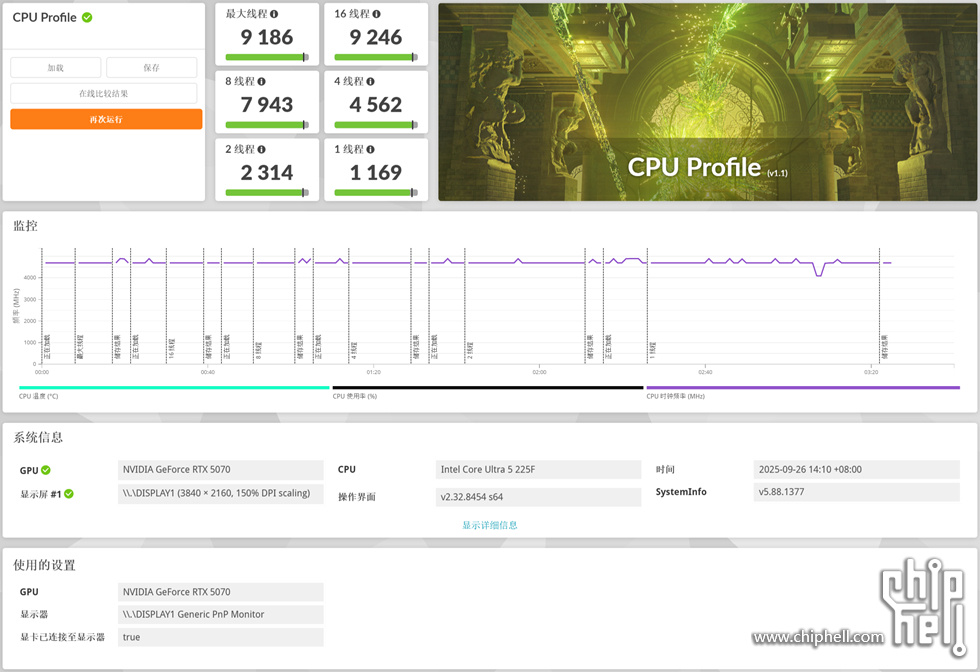Click the system info GPU field NVIDIA GeForce RTX 5070
Image resolution: width=980 pixels, height=672 pixels.
click(x=221, y=469)
